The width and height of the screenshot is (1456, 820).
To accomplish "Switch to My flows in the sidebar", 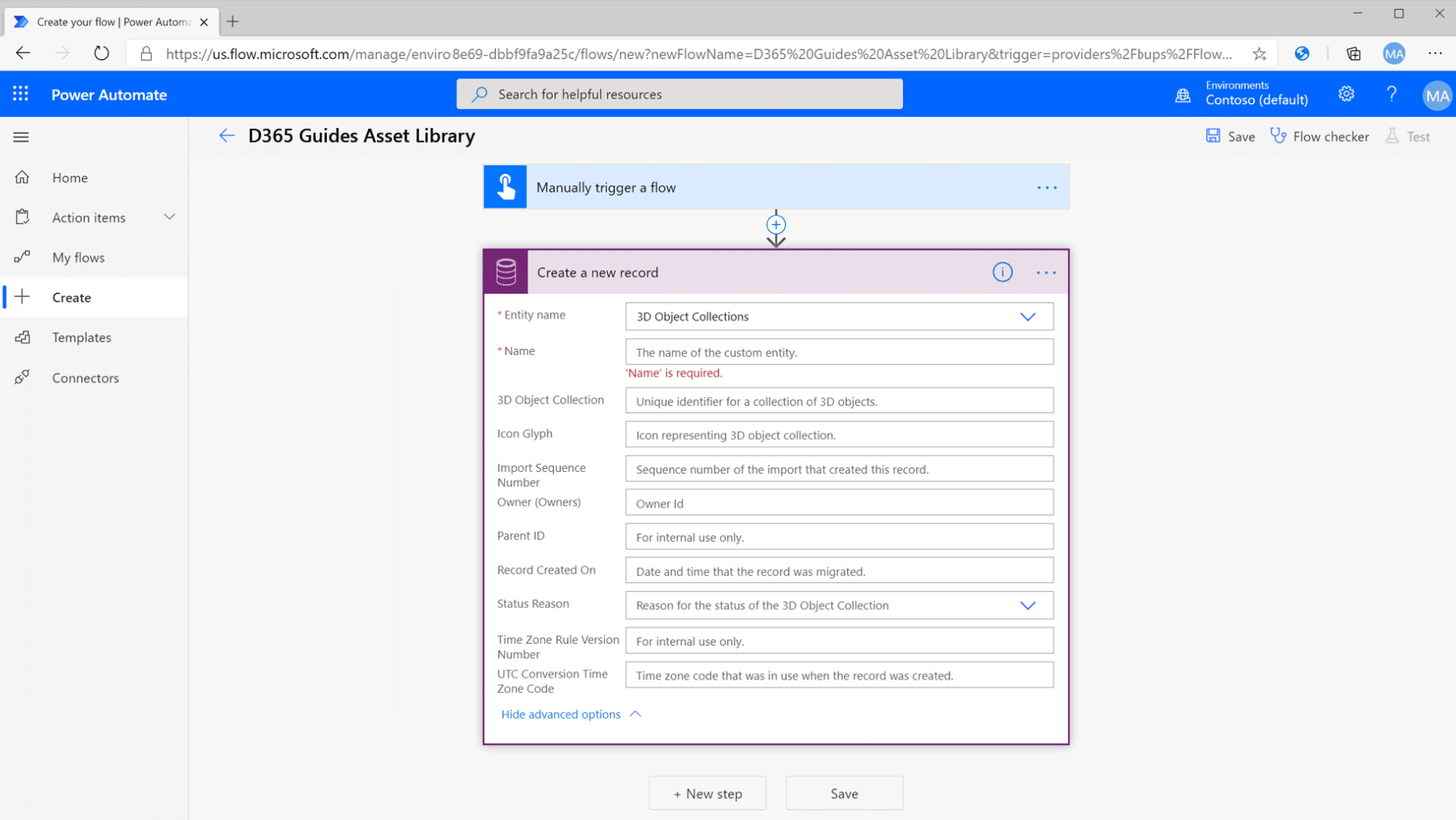I will [x=77, y=257].
